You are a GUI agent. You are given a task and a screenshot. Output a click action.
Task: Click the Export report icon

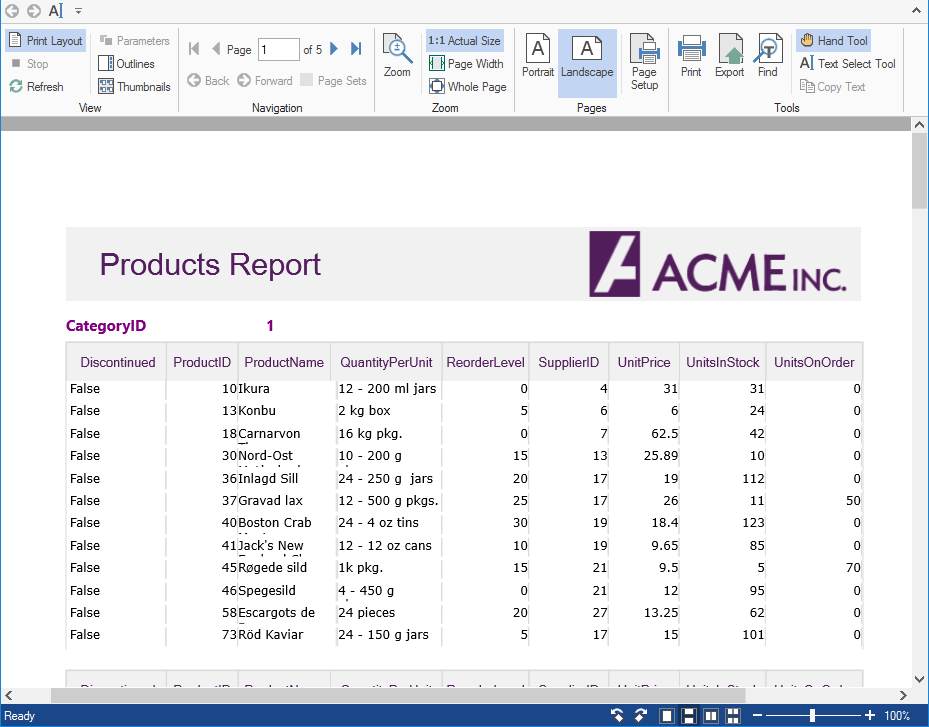(x=729, y=56)
